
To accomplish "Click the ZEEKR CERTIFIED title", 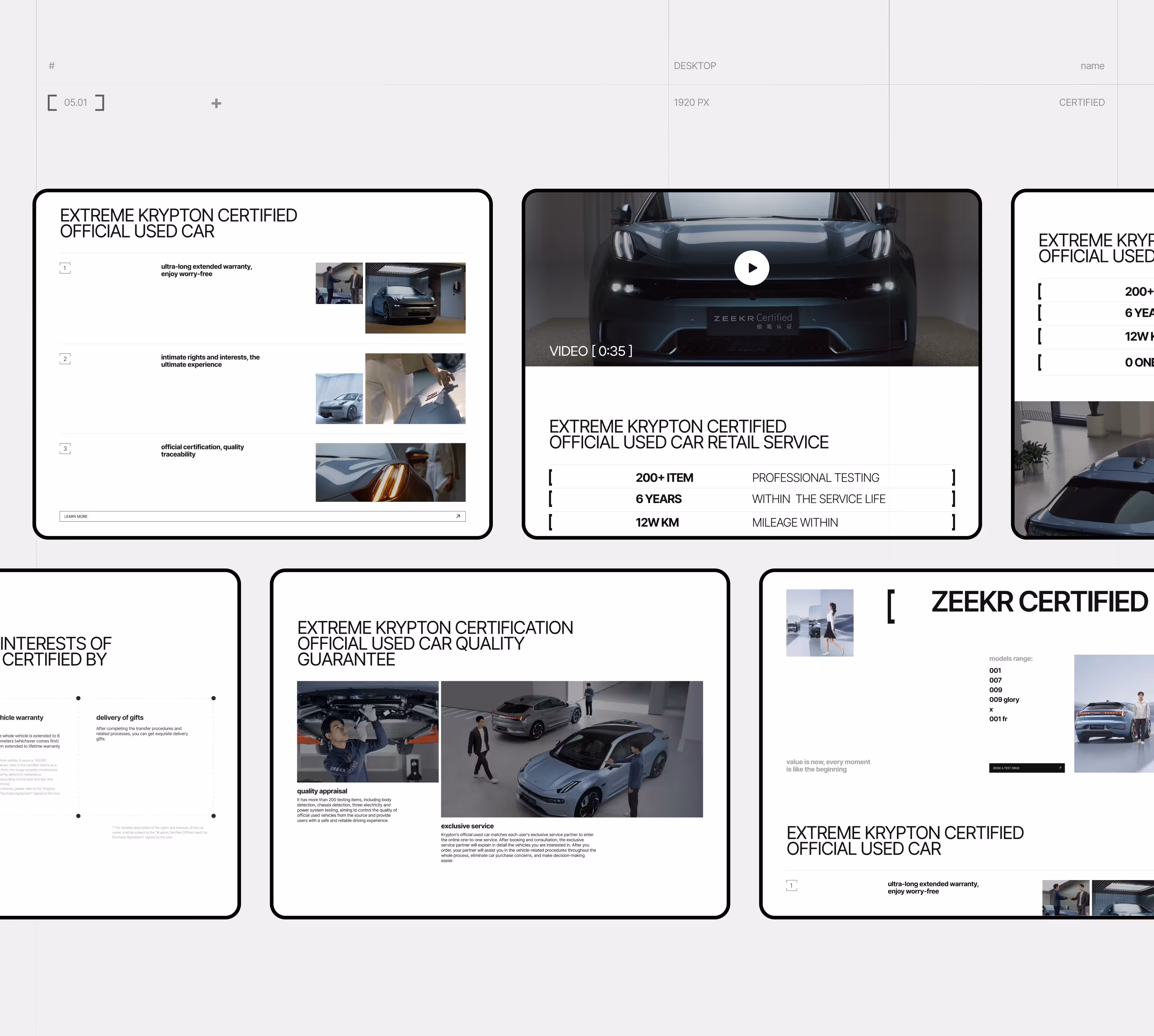I will [1039, 602].
